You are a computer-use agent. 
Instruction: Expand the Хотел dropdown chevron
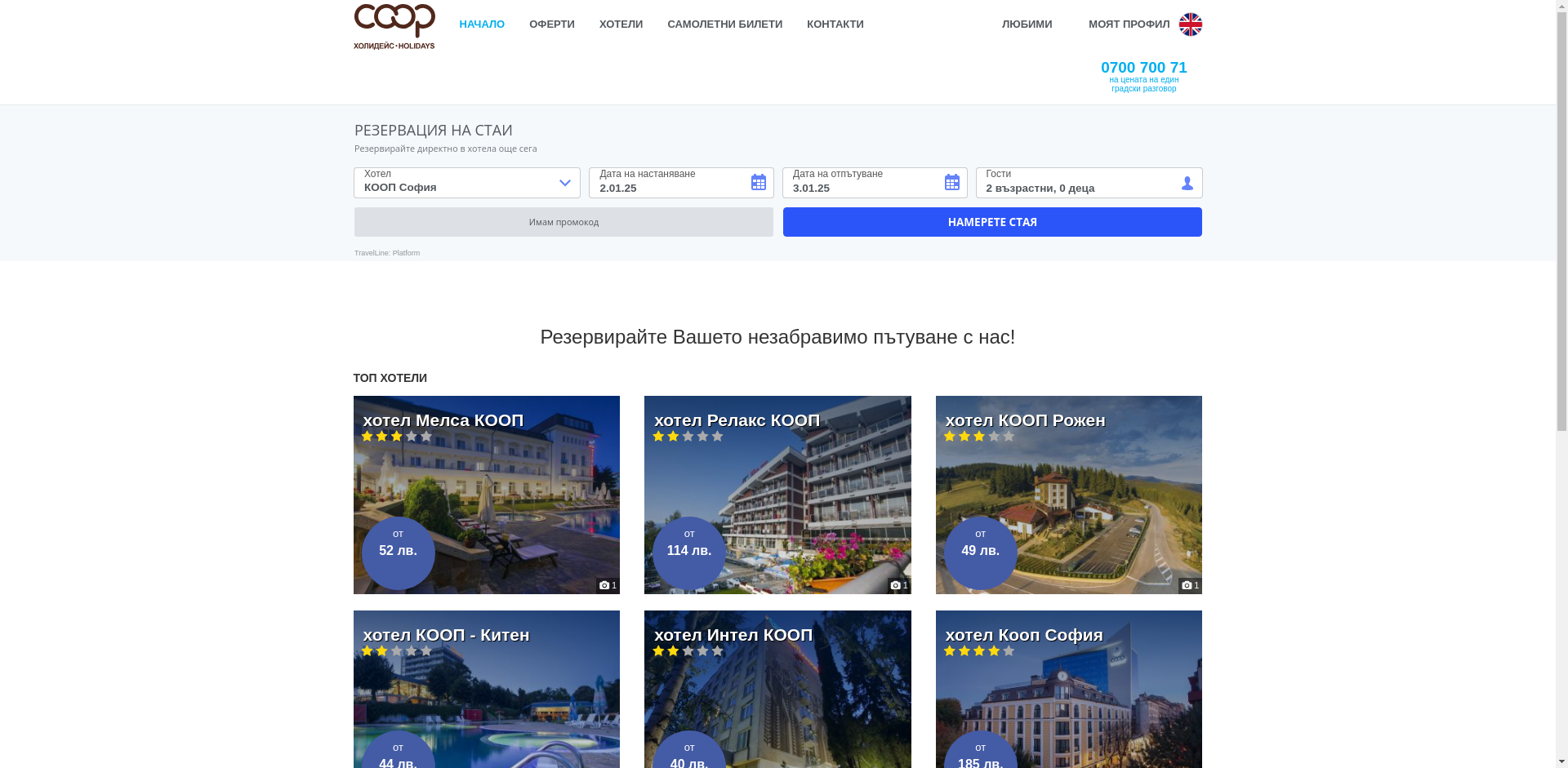coord(564,183)
